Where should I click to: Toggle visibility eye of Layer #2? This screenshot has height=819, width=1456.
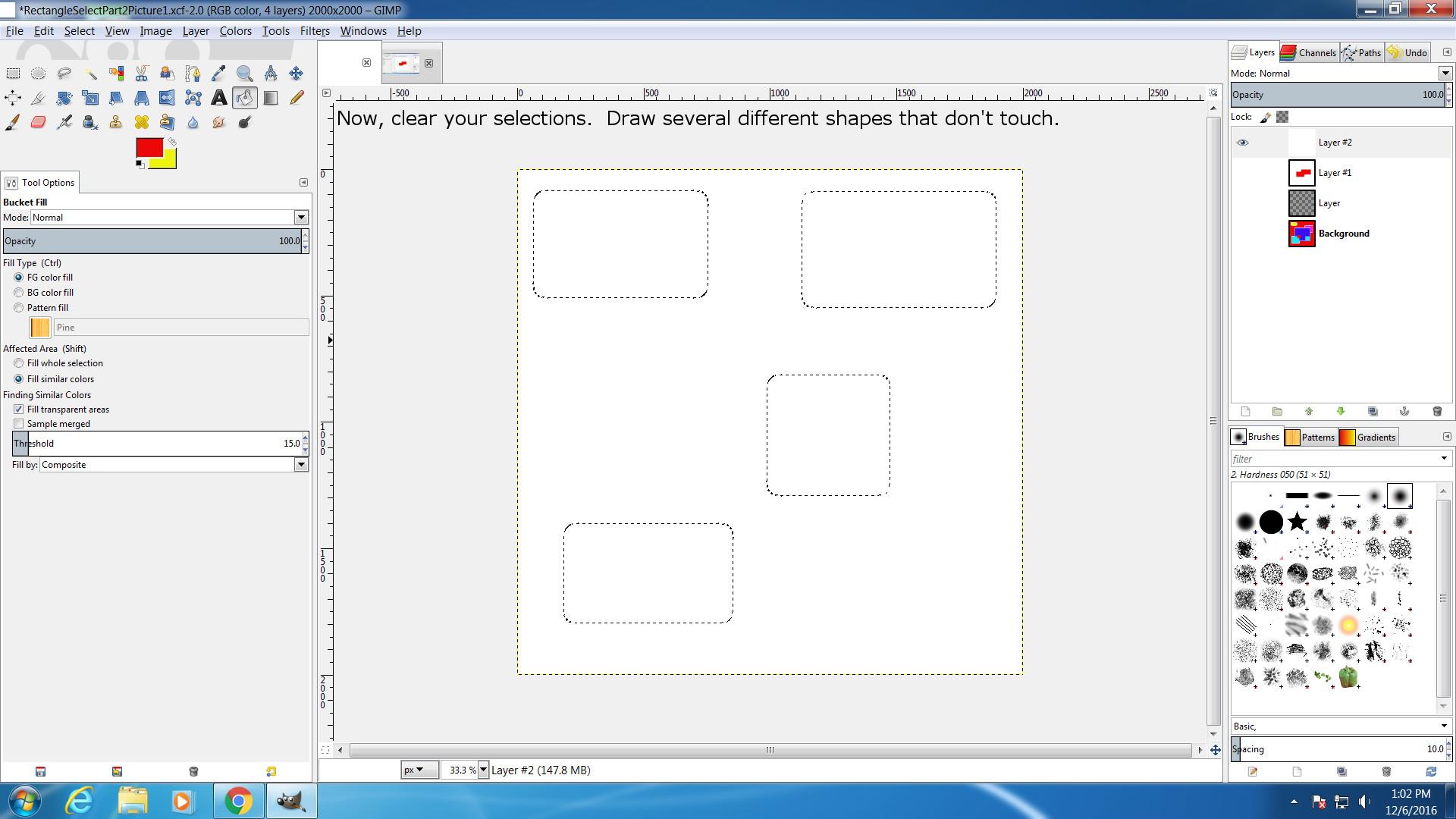(x=1242, y=143)
